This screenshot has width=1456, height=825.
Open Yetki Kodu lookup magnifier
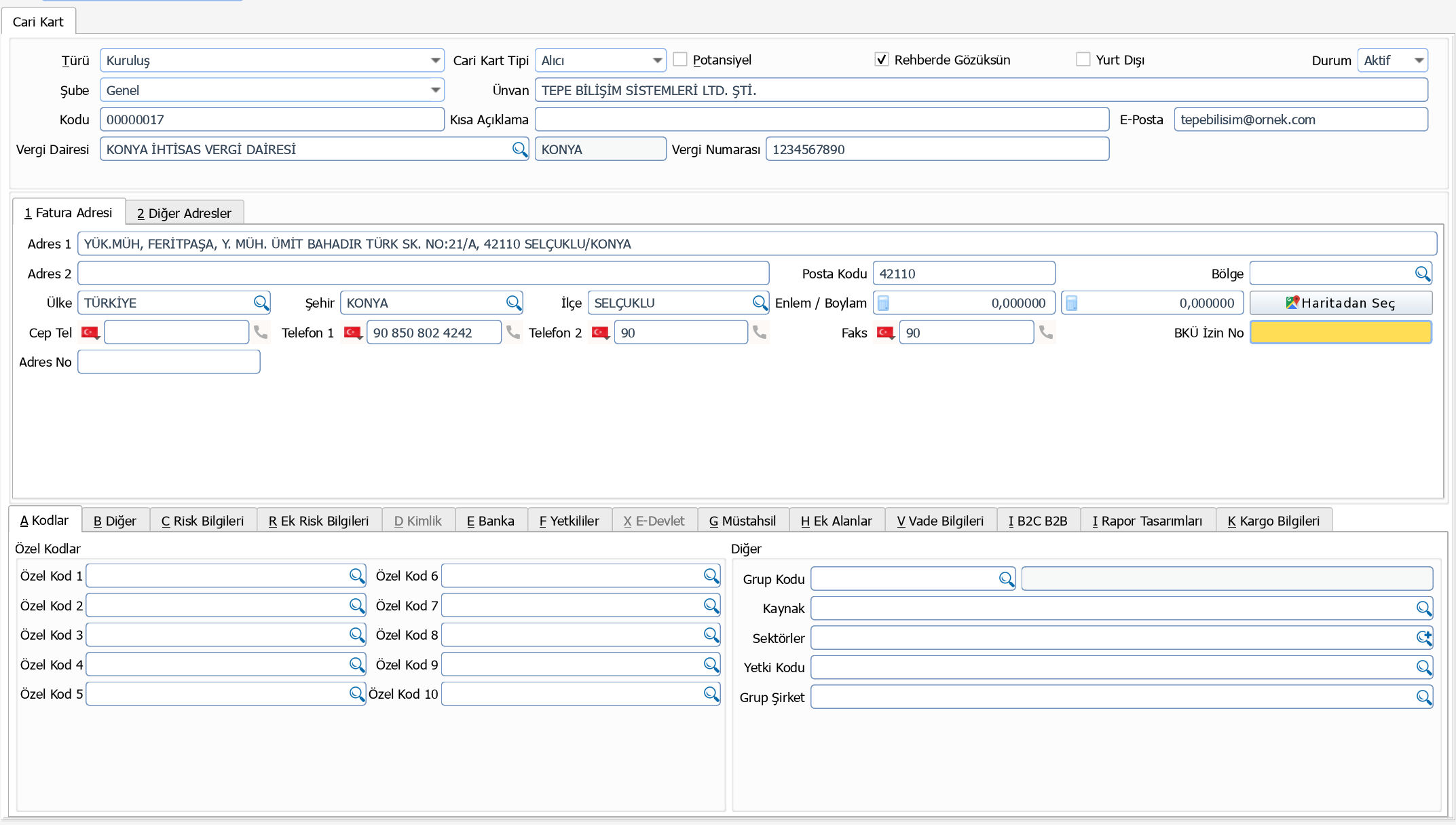pyautogui.click(x=1423, y=667)
